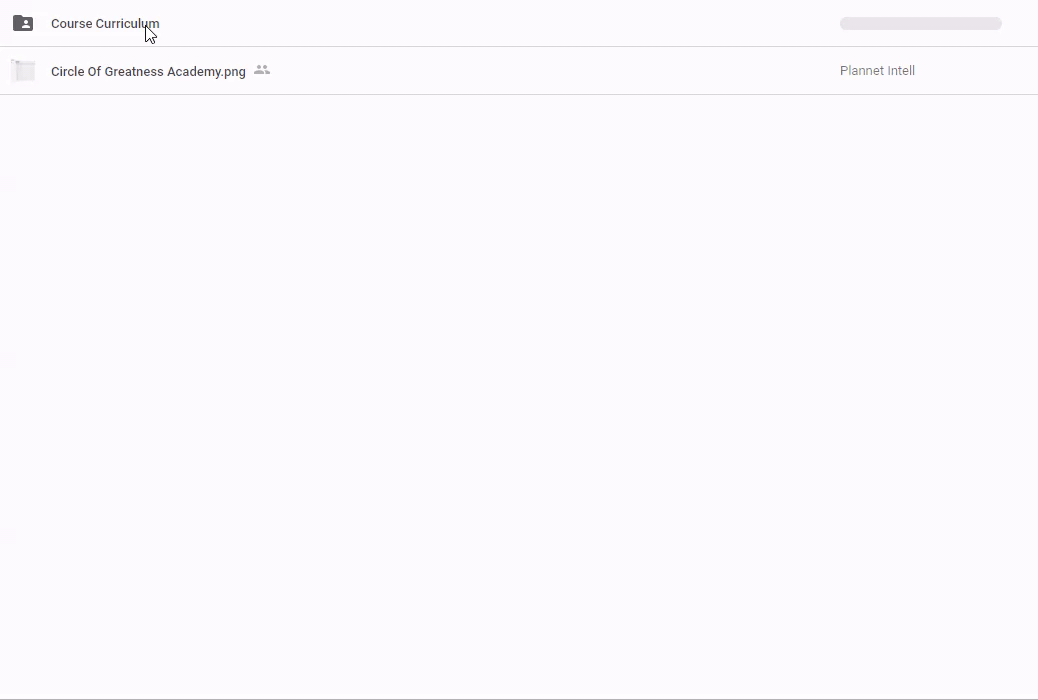Select Circle Of Greatness Academy.png file name
Image resolution: width=1038 pixels, height=700 pixels.
(148, 71)
